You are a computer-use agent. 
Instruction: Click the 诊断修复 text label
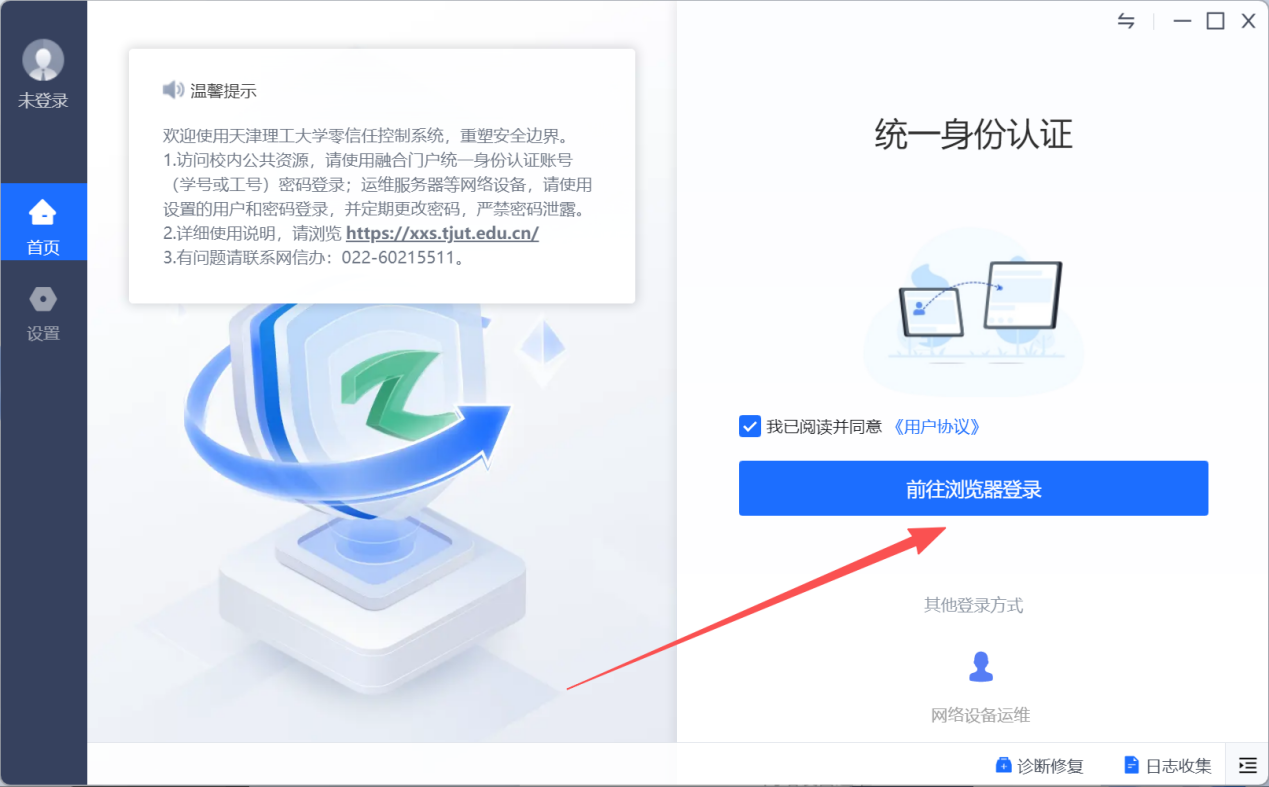1050,766
